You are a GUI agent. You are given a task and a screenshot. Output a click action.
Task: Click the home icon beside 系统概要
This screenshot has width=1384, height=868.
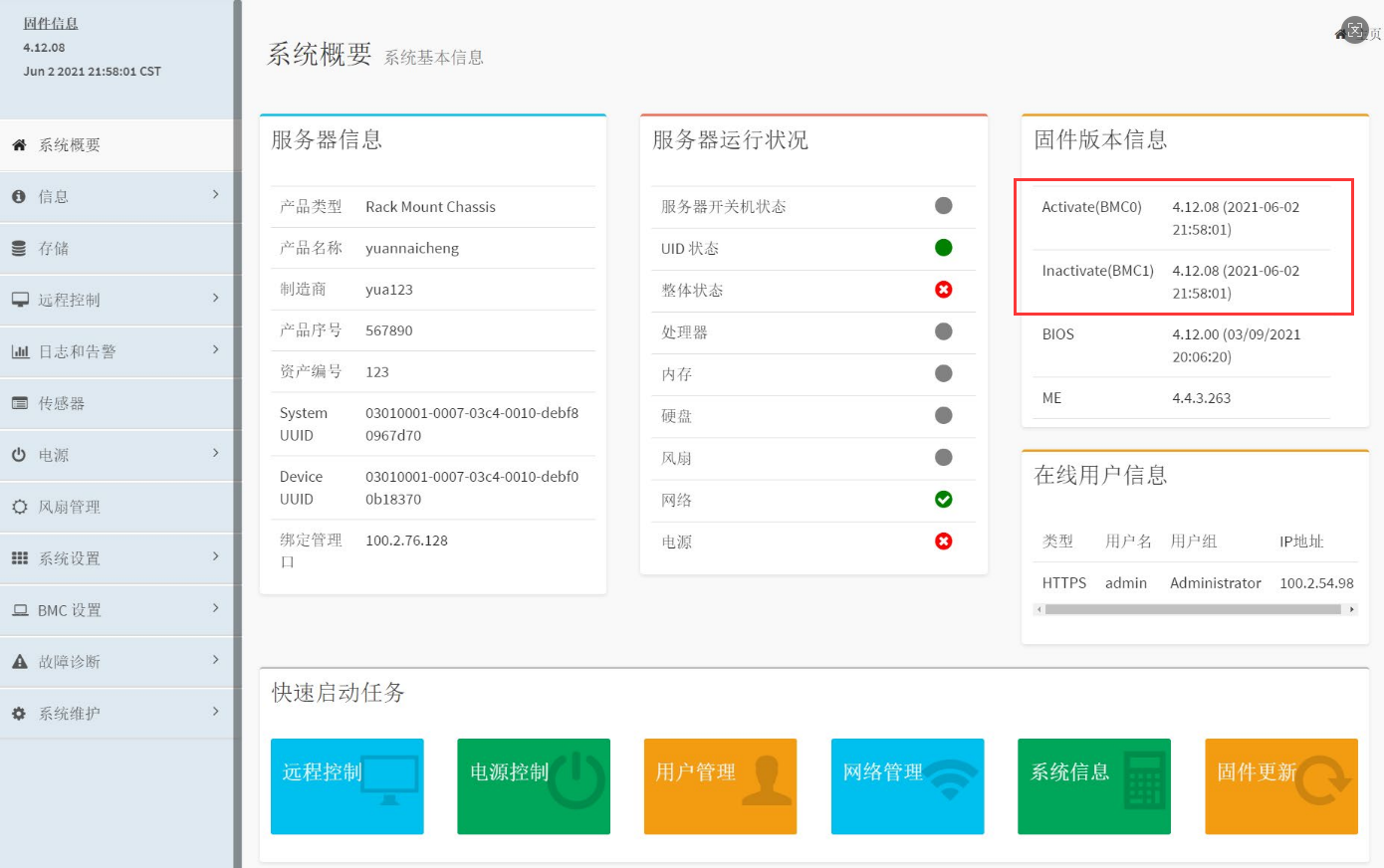click(19, 145)
